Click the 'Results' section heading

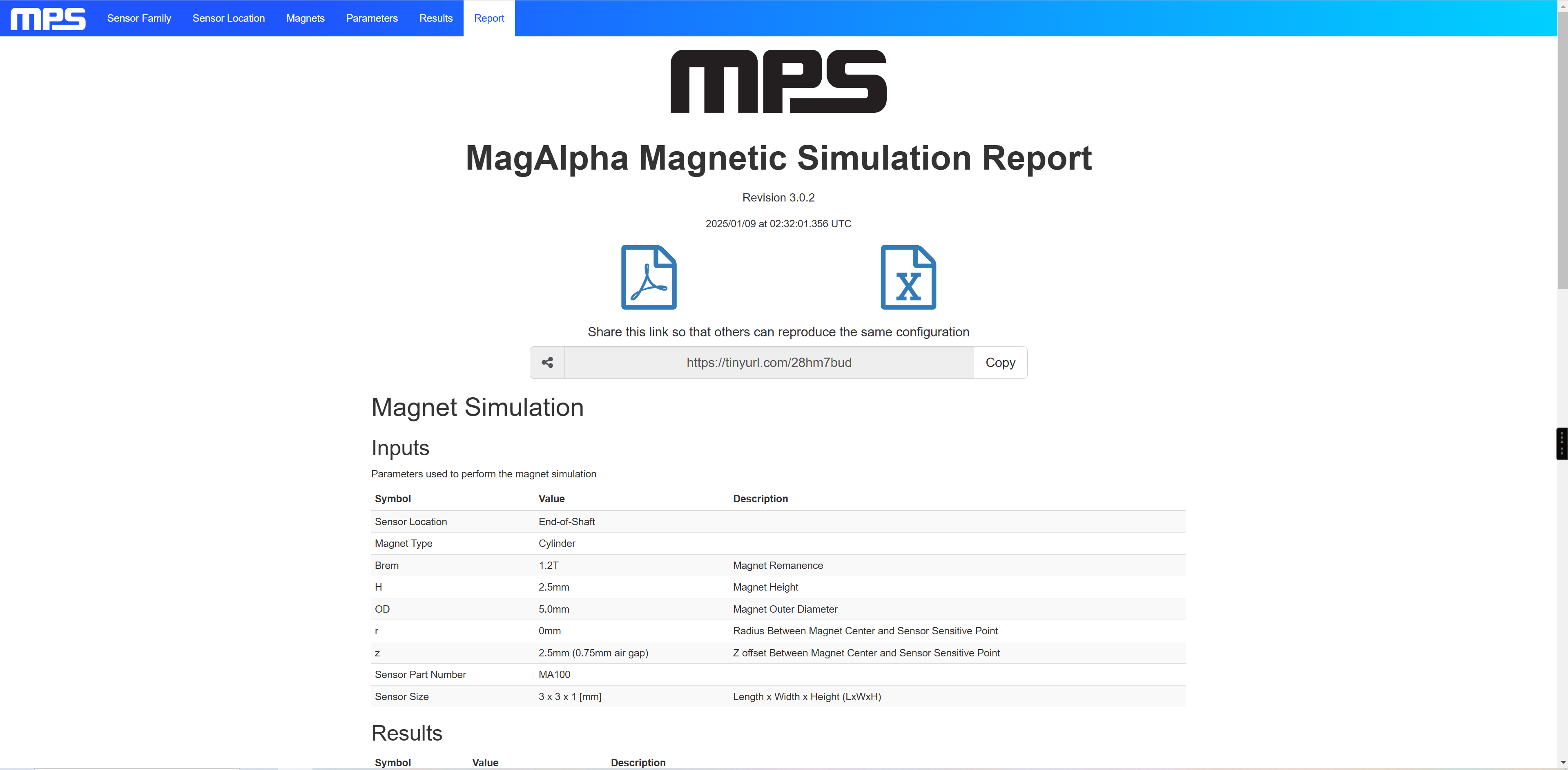tap(407, 733)
